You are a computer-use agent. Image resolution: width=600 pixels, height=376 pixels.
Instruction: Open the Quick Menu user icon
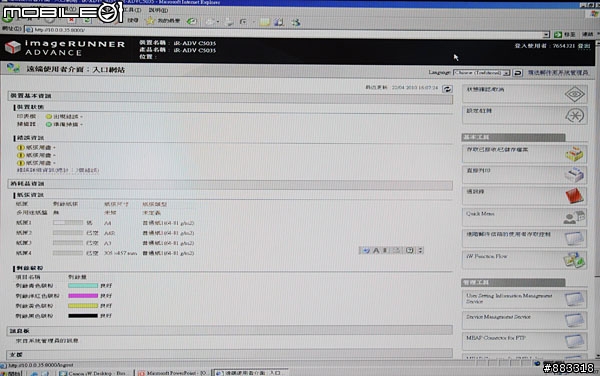pos(574,217)
